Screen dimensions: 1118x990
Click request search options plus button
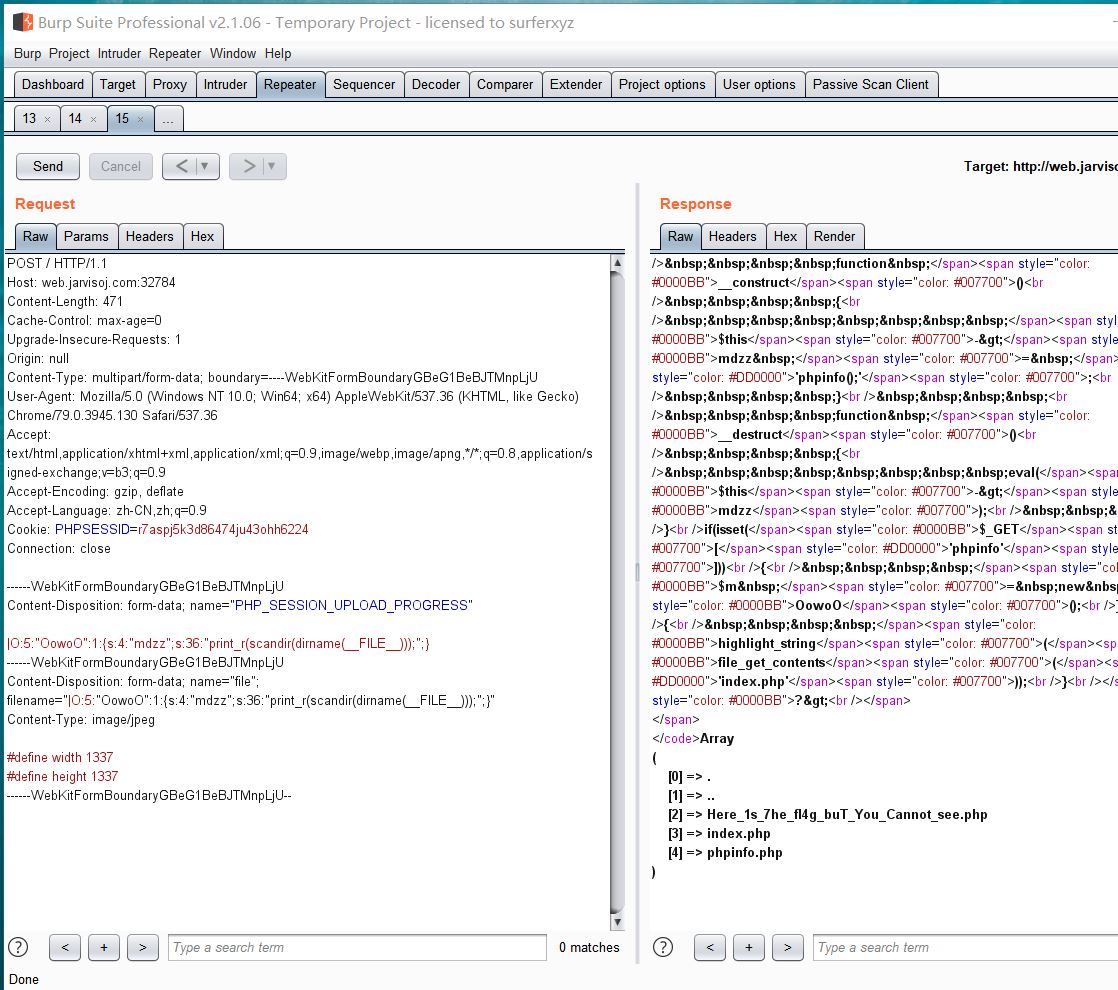click(104, 947)
